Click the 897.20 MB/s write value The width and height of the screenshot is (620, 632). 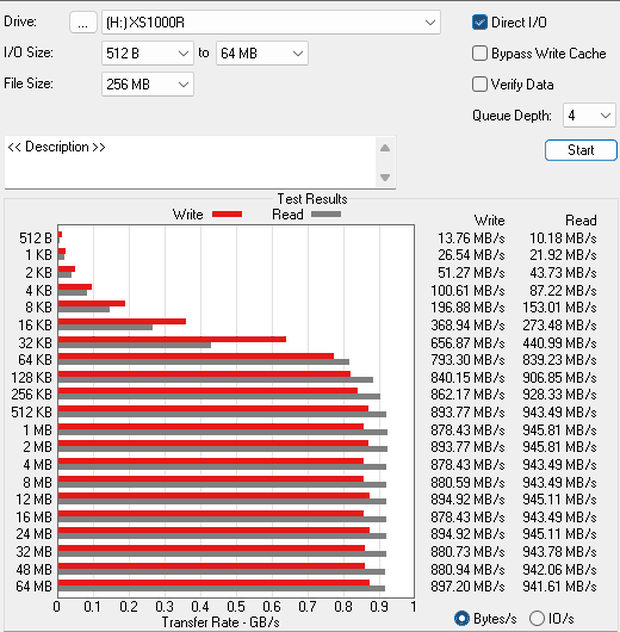point(468,586)
